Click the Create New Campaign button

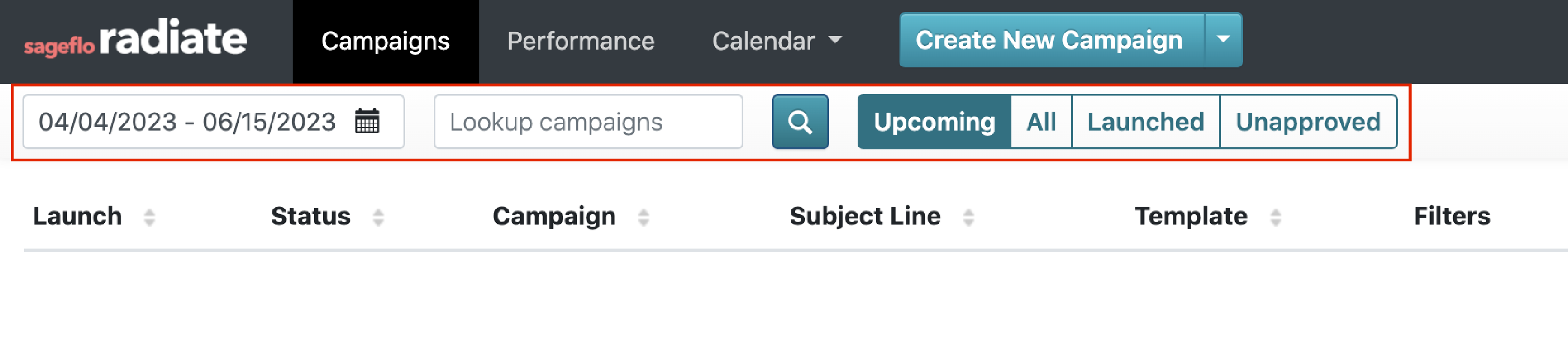pos(1049,39)
